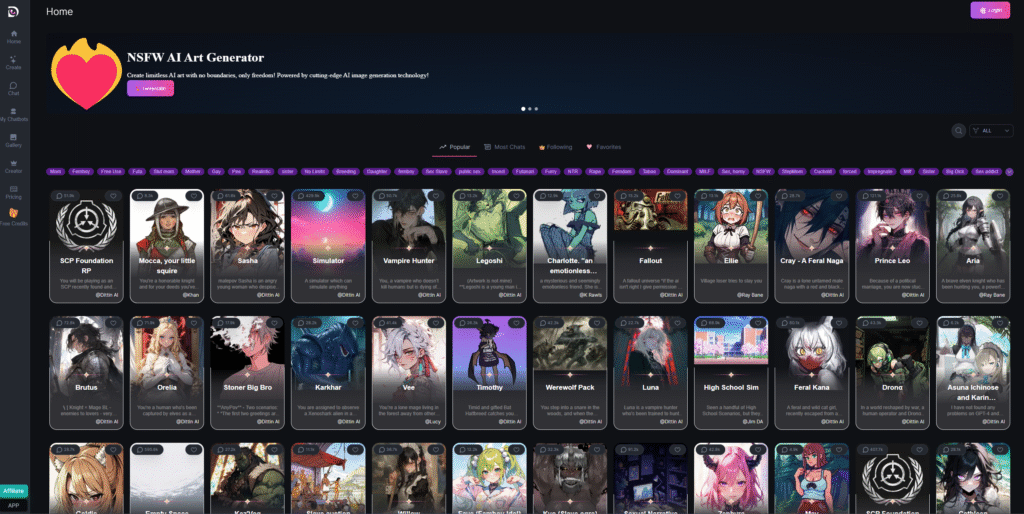This screenshot has height=514, width=1024.
Task: Favorite the Mocca, your little squire card
Action: click(194, 195)
